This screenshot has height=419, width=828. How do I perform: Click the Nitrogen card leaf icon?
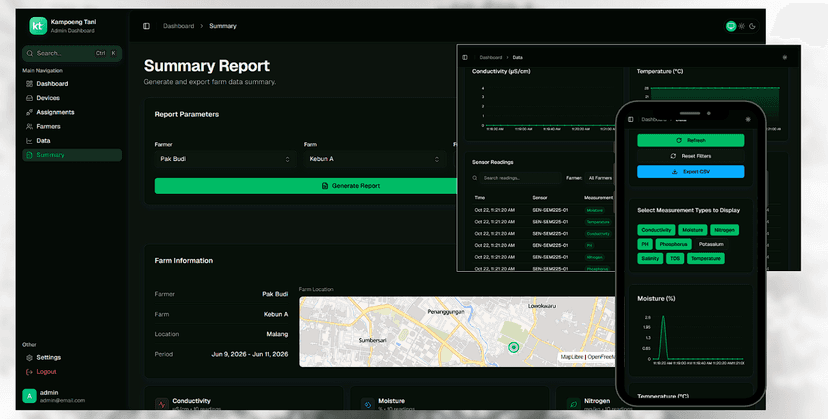click(x=573, y=405)
